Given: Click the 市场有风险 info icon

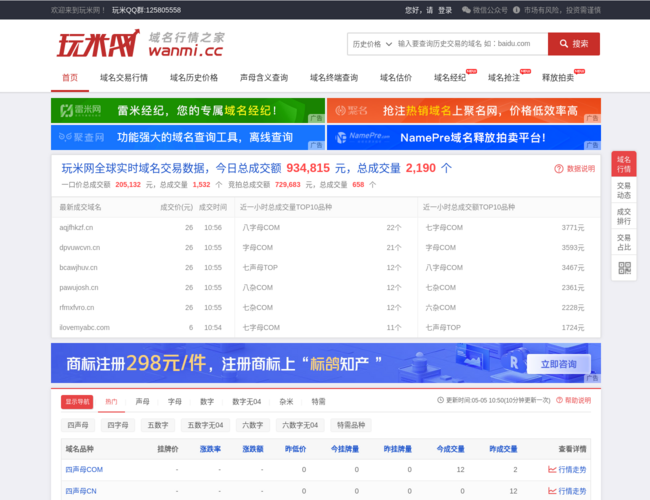Looking at the screenshot, I should 516,10.
